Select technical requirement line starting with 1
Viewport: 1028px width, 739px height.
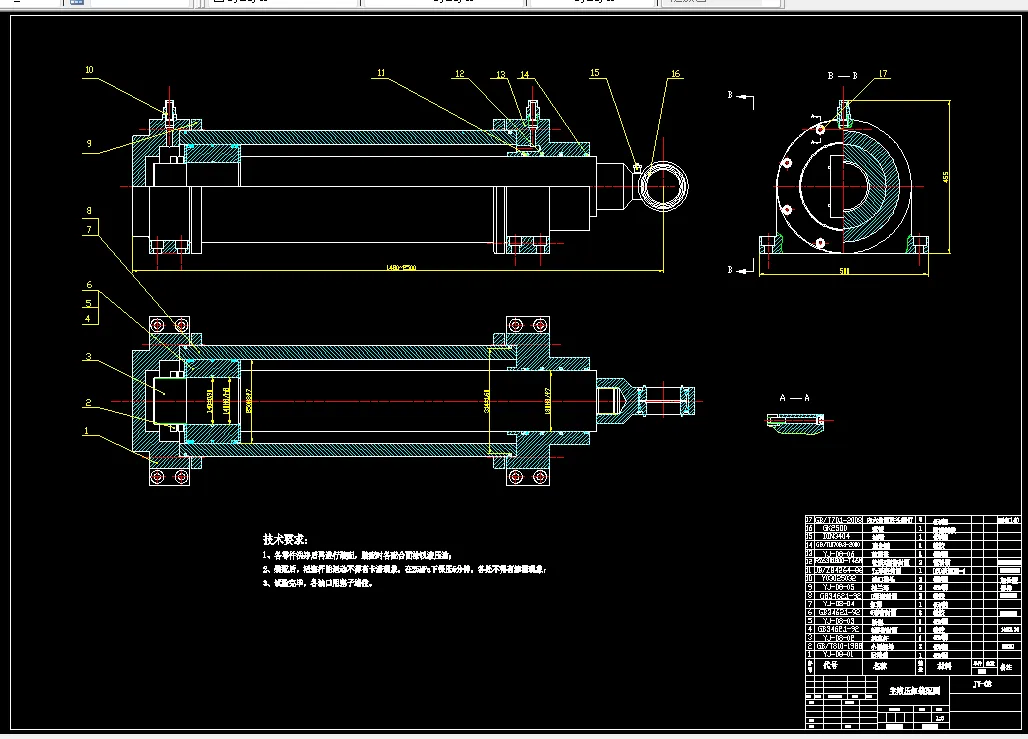[x=357, y=555]
